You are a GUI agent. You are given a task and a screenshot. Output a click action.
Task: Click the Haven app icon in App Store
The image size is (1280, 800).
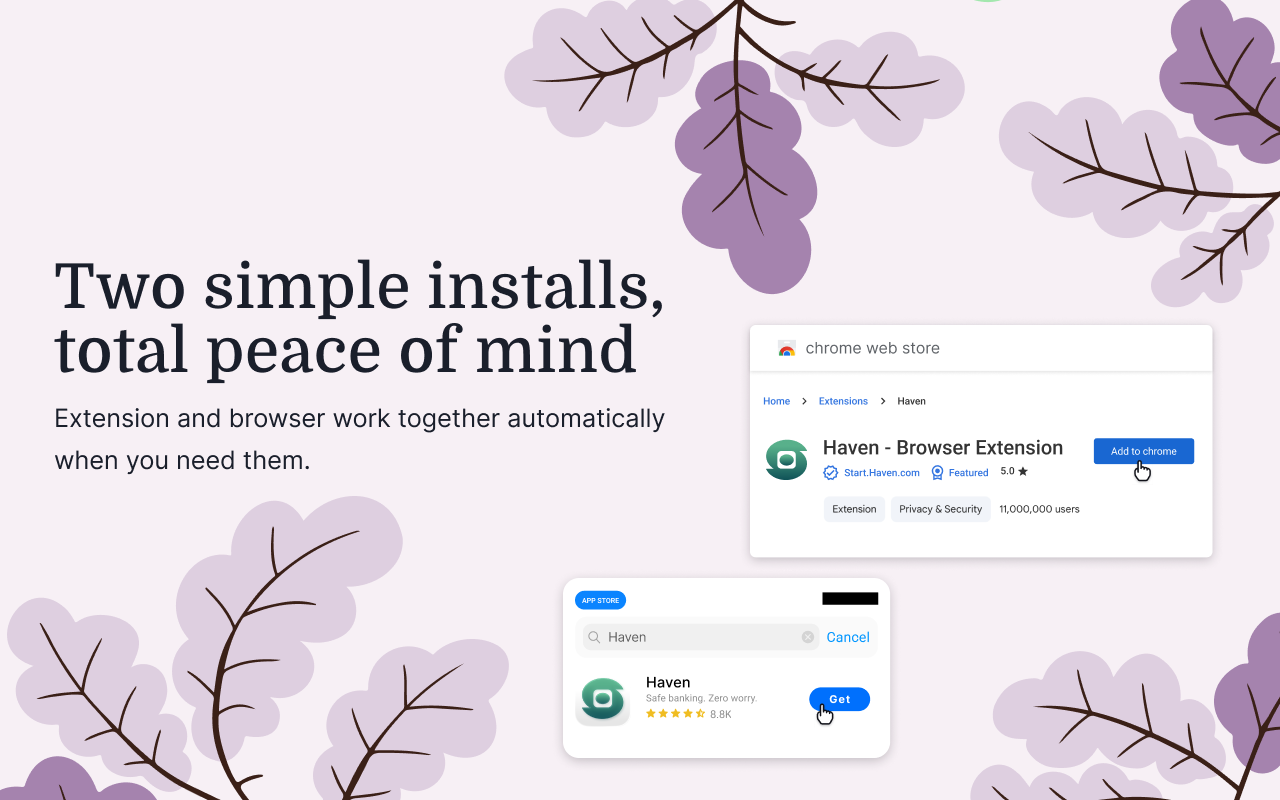tap(602, 700)
